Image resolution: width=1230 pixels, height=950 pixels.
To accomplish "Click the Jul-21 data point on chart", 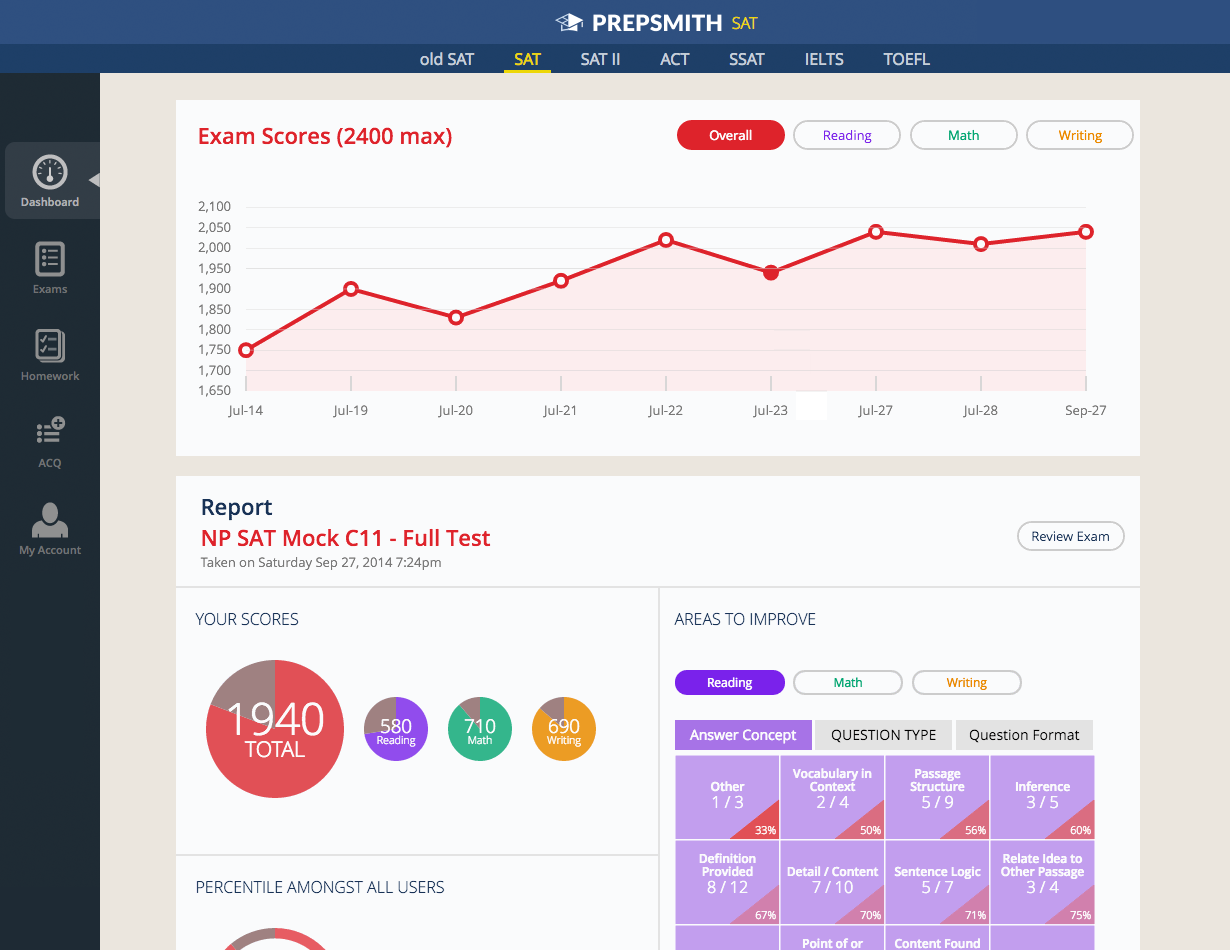I will (561, 281).
